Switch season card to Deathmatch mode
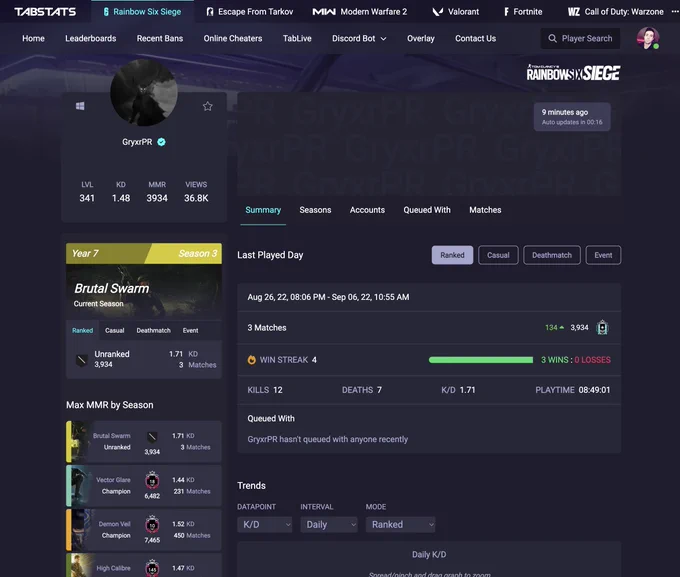Viewport: 680px width, 577px height. (x=154, y=331)
